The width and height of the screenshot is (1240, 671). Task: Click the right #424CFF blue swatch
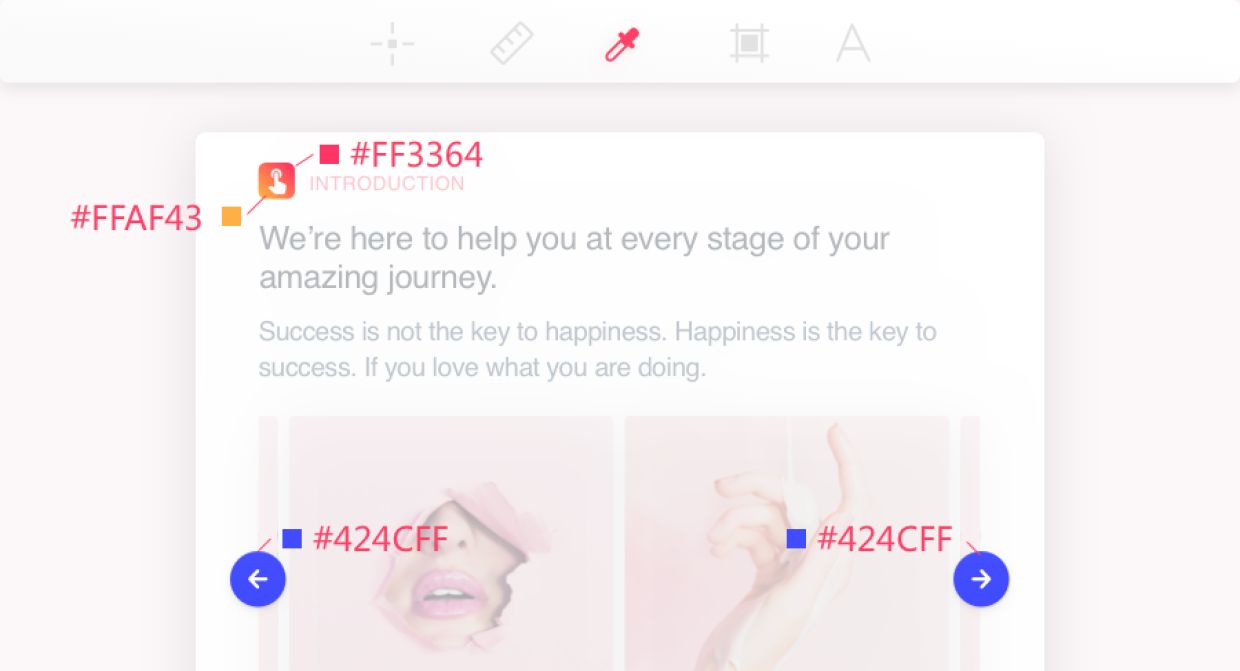(x=796, y=539)
